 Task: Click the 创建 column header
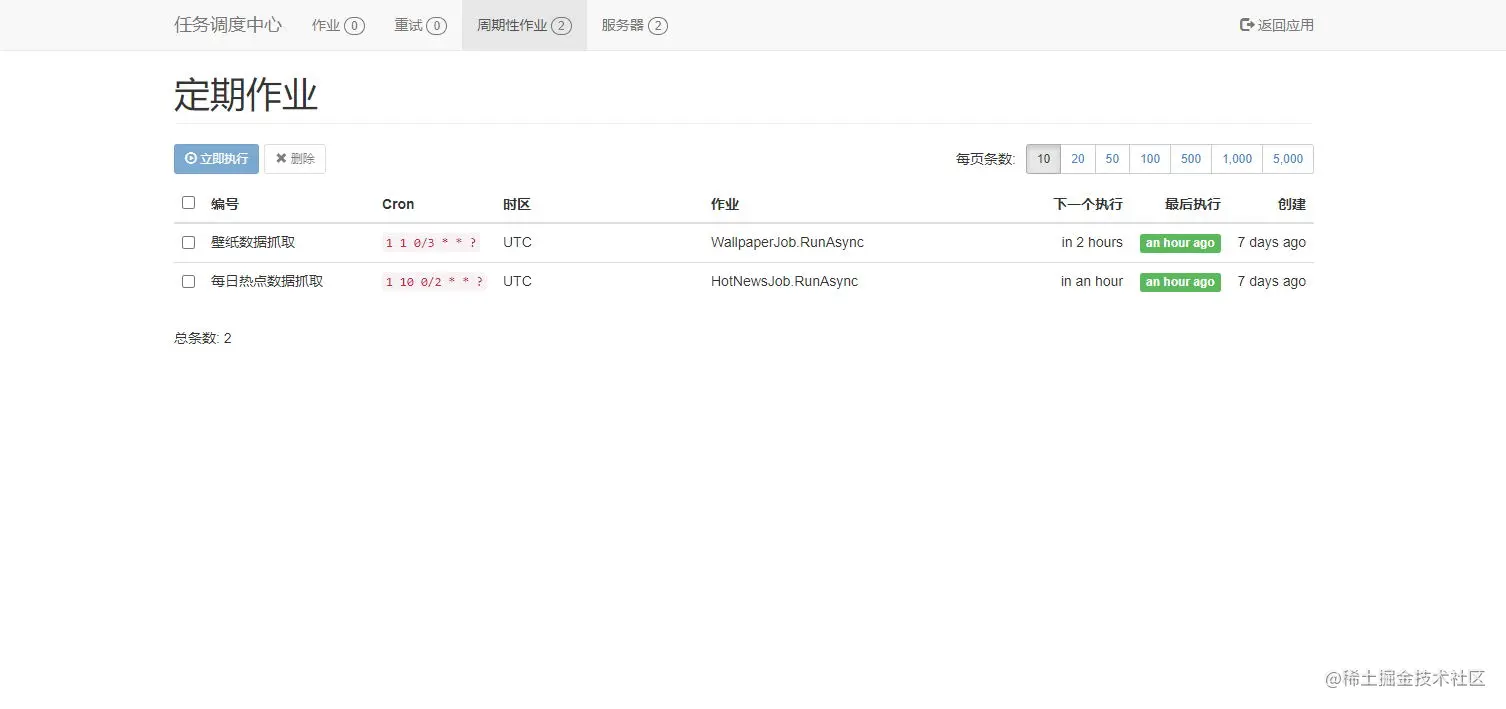pos(1292,204)
